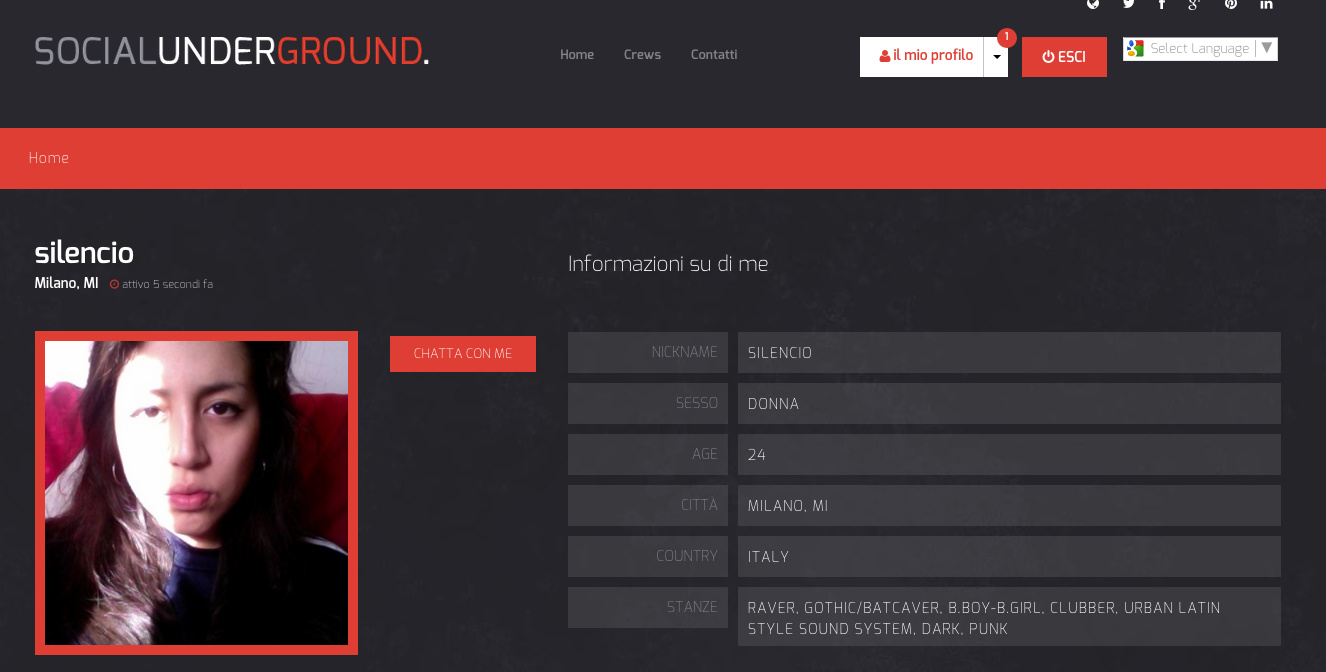Open the Contatti menu item

point(714,55)
